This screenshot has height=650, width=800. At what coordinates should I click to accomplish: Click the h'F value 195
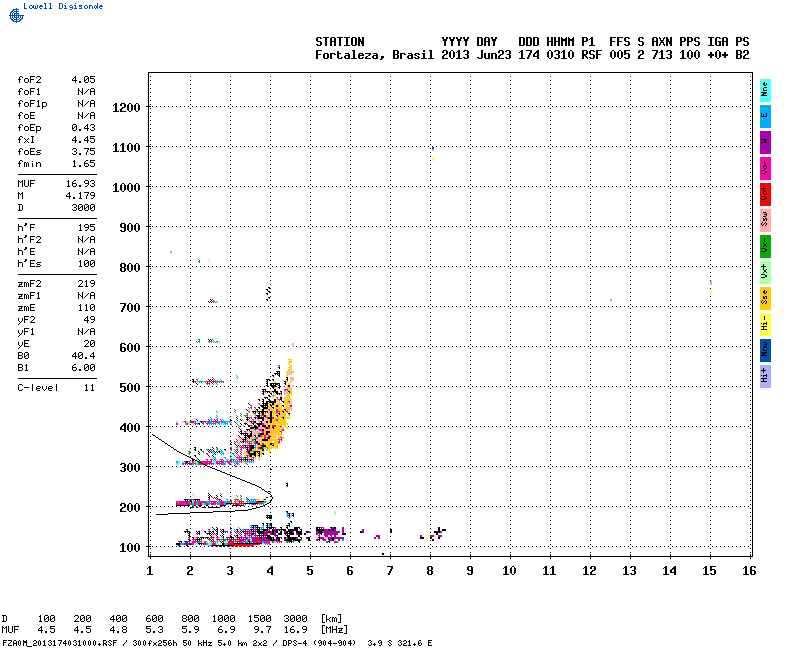(87, 228)
